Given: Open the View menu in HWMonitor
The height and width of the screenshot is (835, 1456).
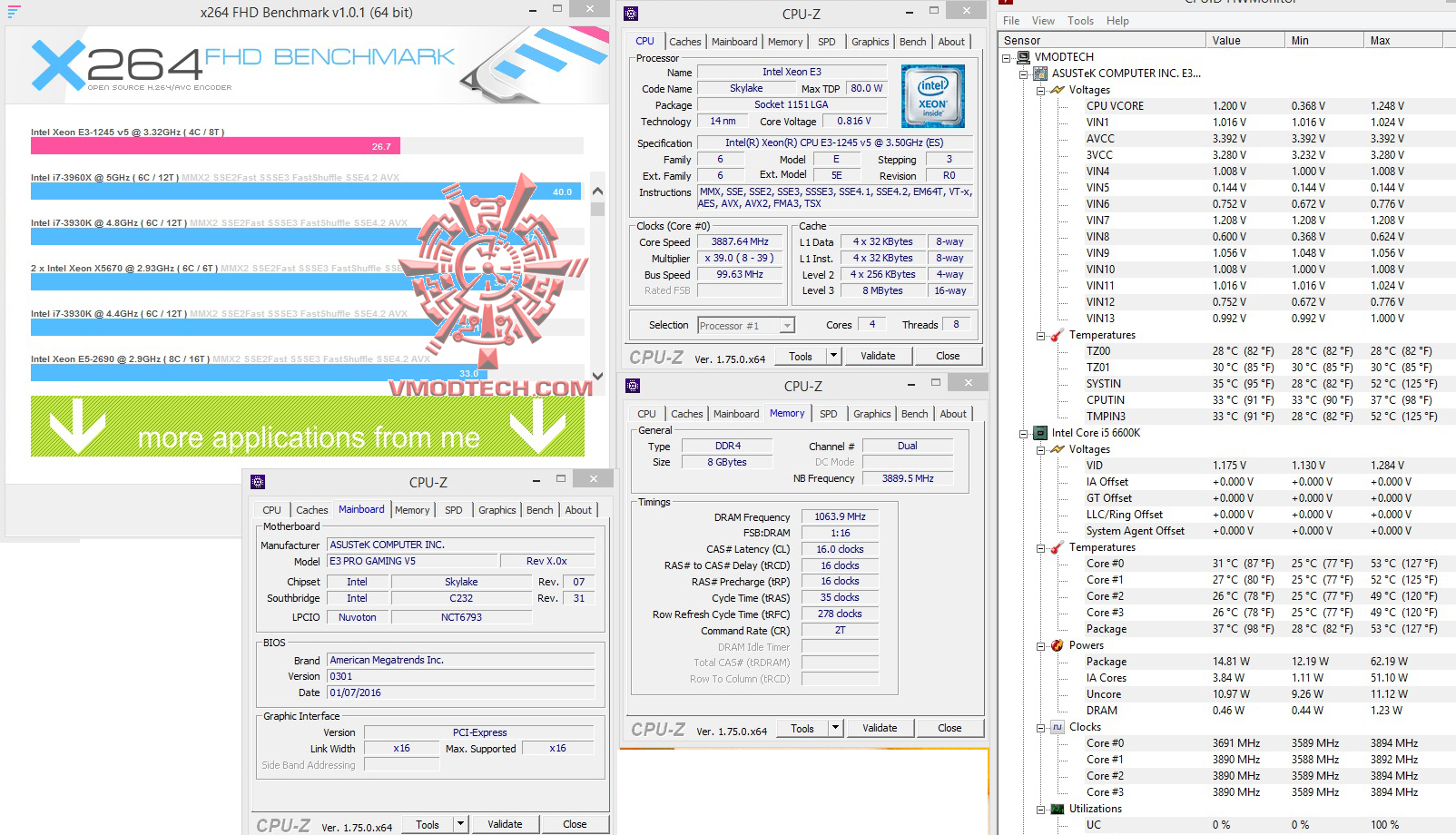Looking at the screenshot, I should (1042, 20).
